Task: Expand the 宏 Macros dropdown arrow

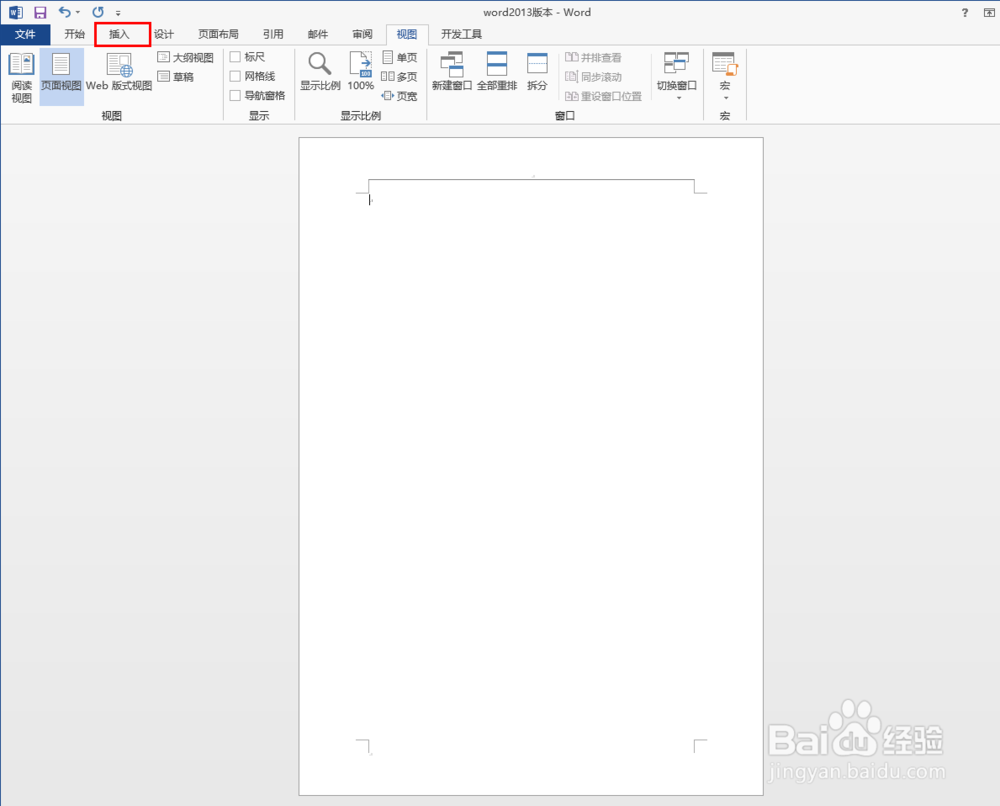Action: 726,98
